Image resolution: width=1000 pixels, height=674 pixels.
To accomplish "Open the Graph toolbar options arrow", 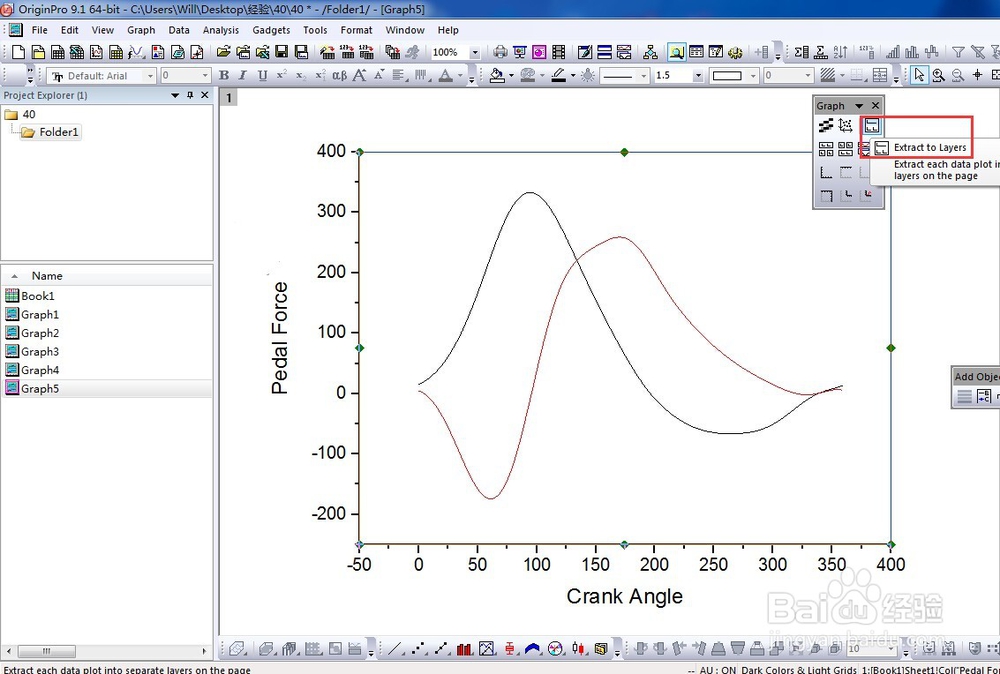I will (859, 106).
